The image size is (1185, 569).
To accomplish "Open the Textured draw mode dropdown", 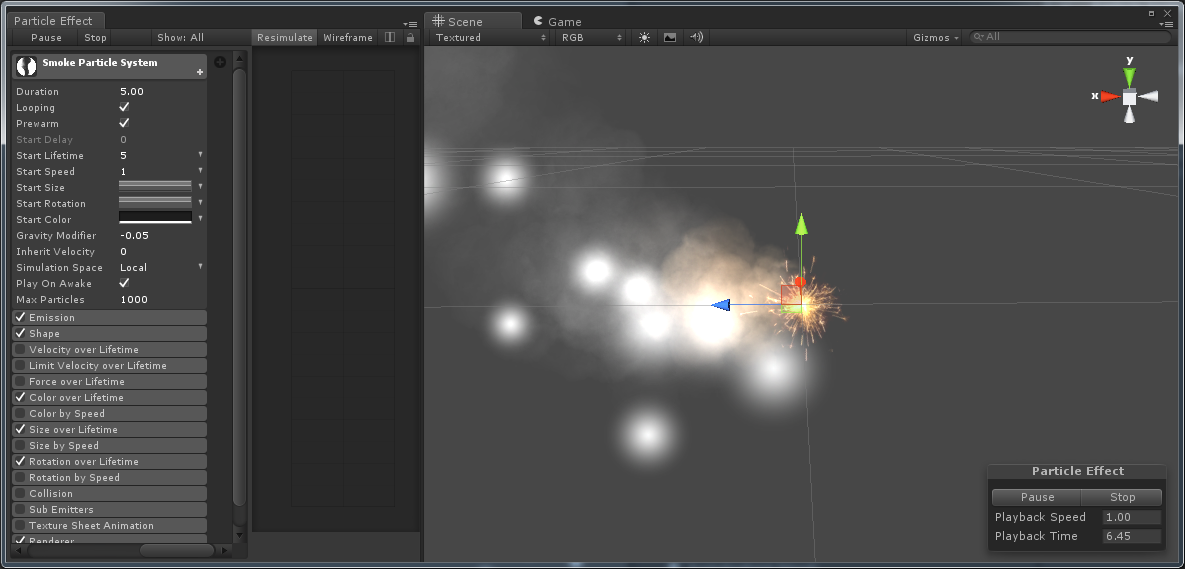I will coord(490,37).
